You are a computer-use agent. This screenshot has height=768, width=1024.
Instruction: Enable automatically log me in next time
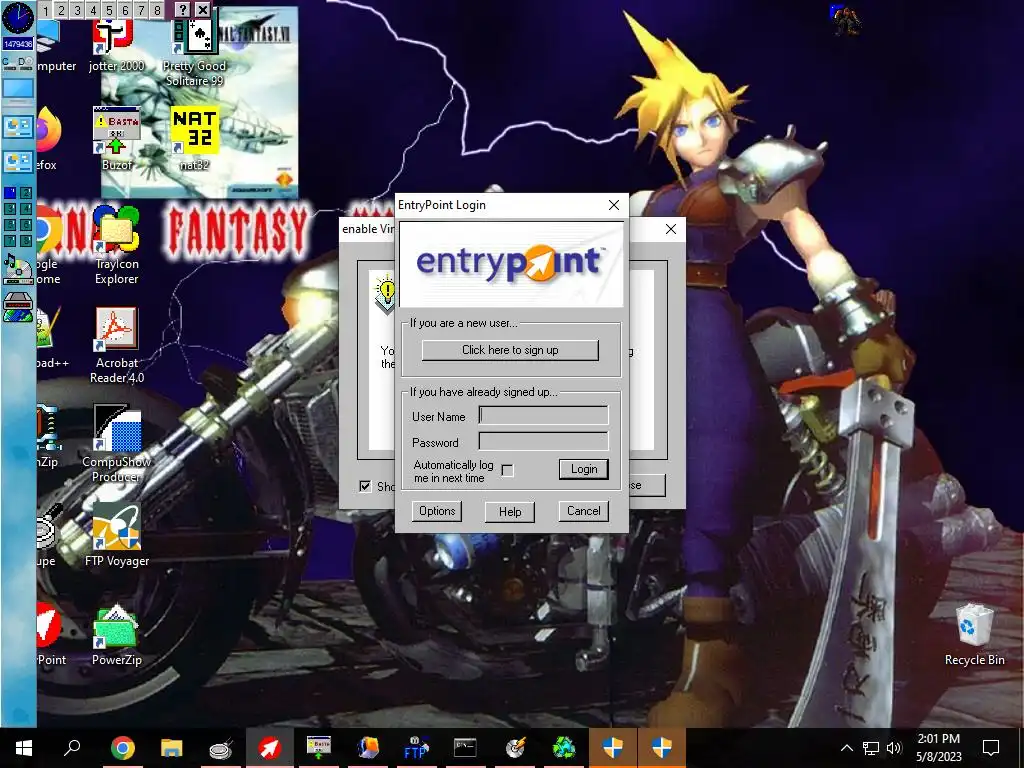pos(507,470)
